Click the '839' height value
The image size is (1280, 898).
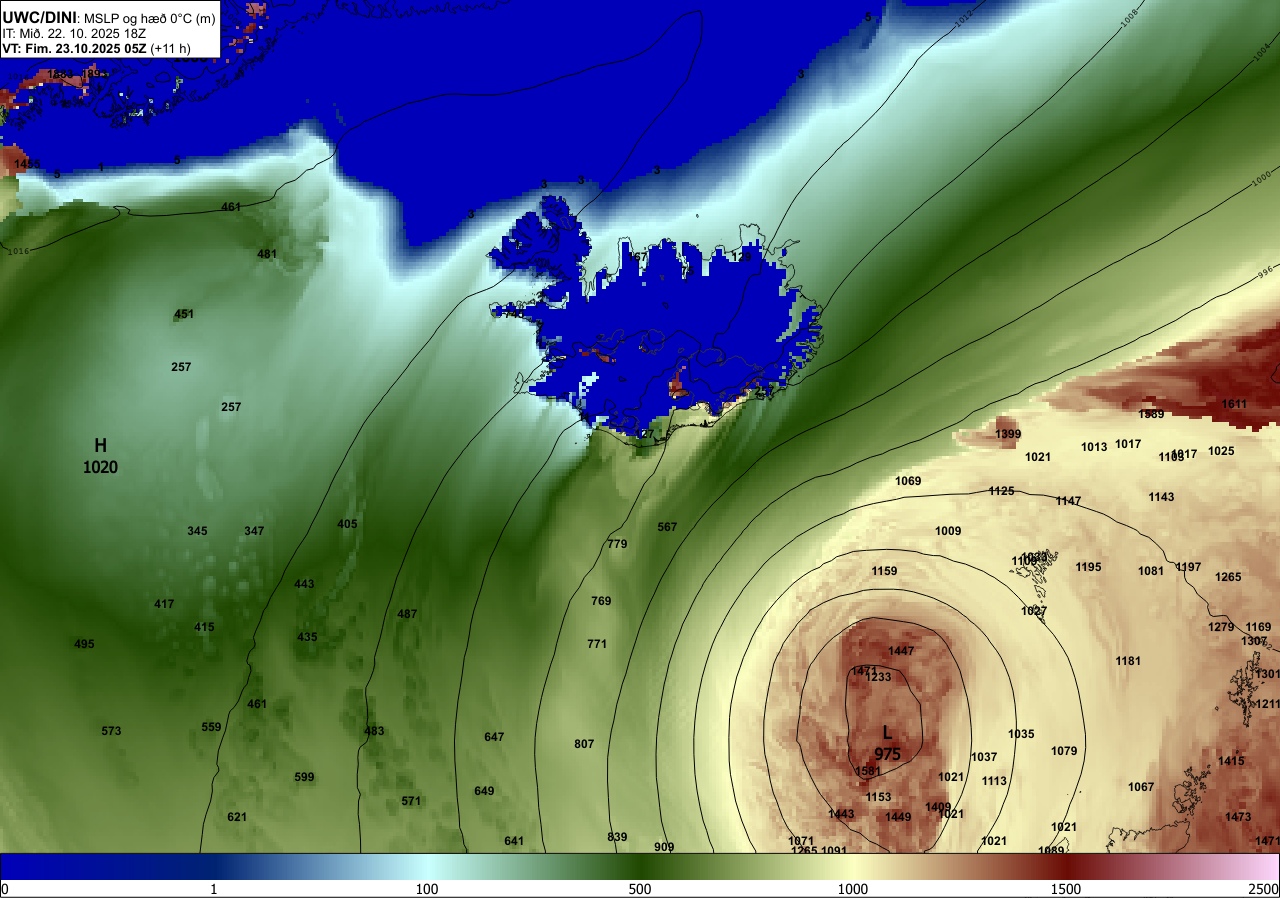[x=617, y=837]
